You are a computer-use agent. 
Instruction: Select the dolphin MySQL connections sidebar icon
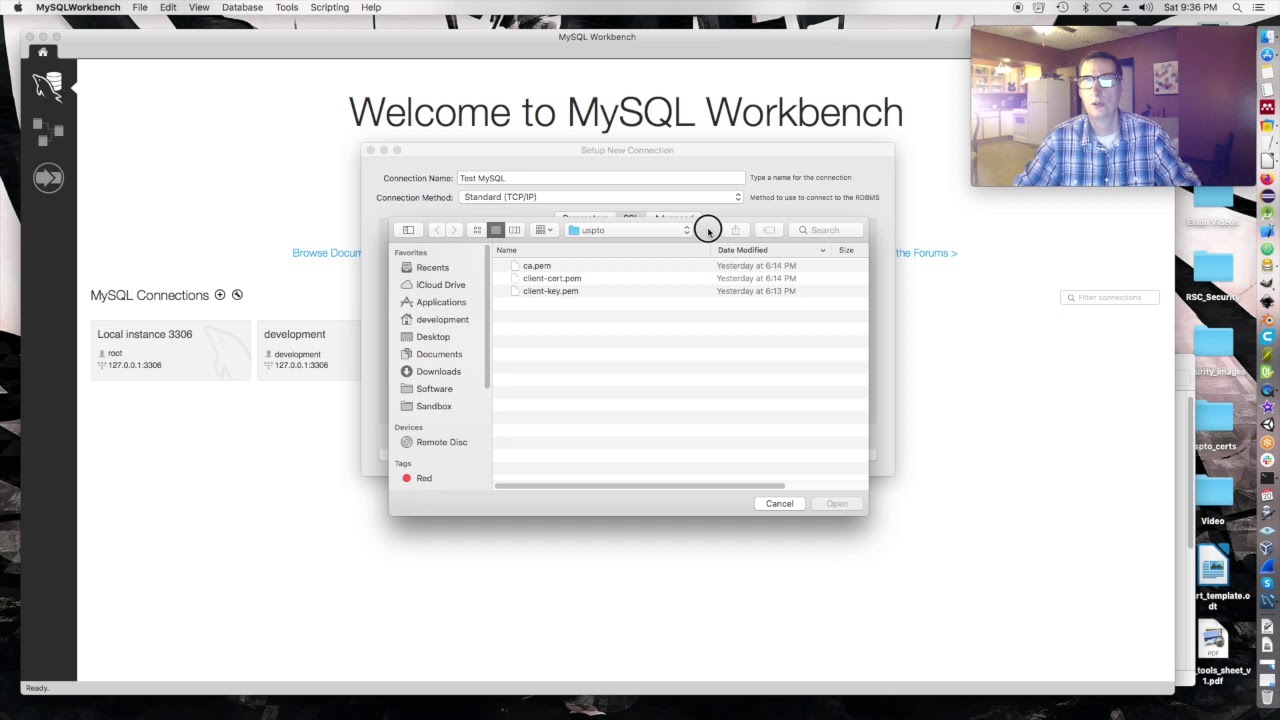47,86
